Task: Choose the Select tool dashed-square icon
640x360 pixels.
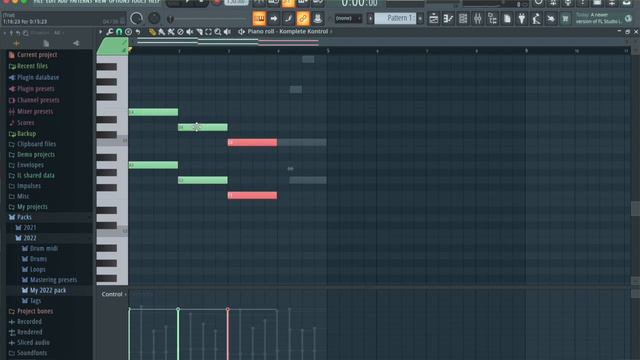Action: click(209, 32)
